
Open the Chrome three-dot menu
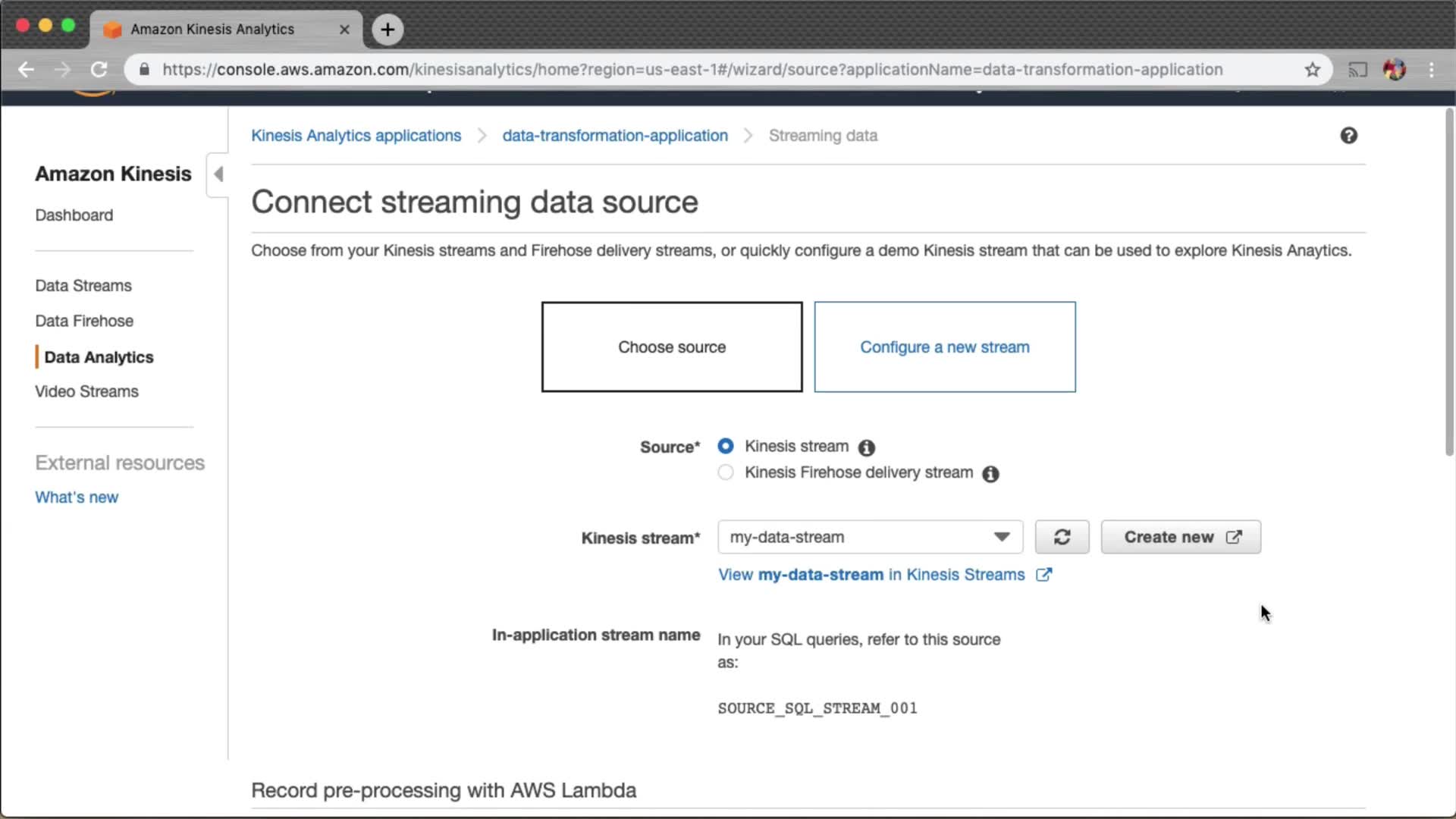[x=1431, y=70]
